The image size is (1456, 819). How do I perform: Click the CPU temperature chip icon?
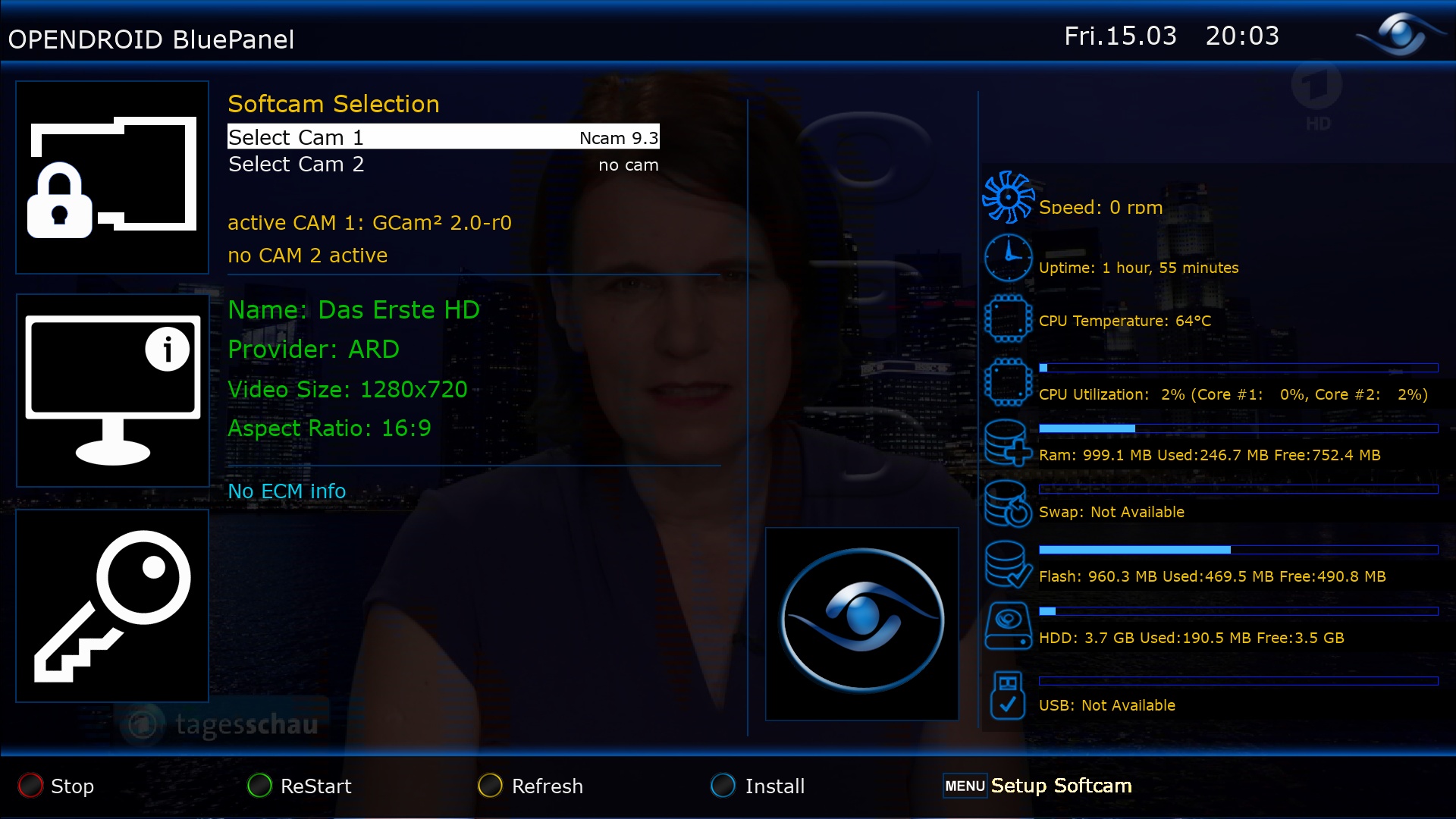[x=1008, y=318]
